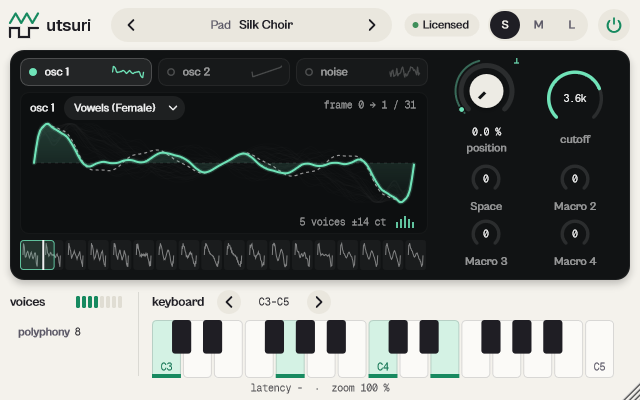Click osc 2 ramp waveform icon

[x=266, y=72]
